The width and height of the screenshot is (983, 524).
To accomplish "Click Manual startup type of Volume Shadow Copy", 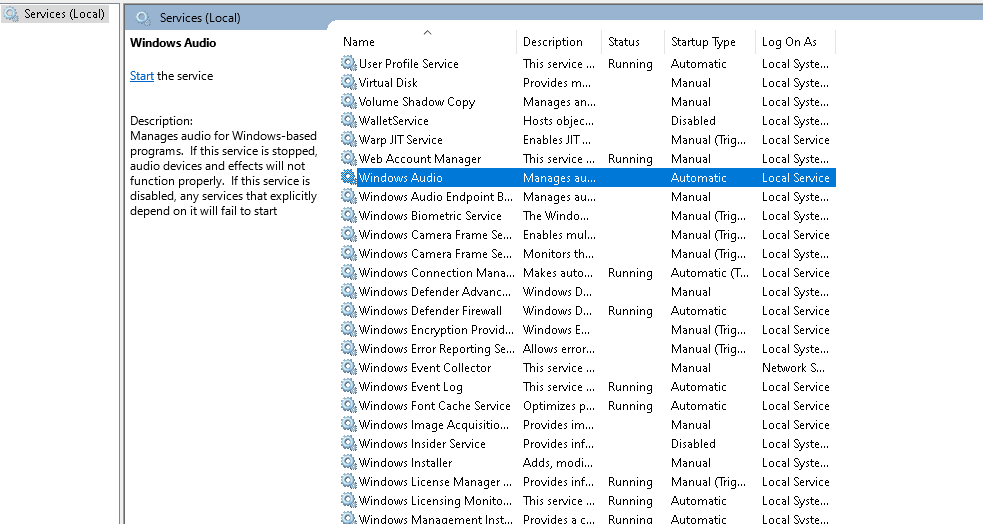I will click(x=690, y=102).
